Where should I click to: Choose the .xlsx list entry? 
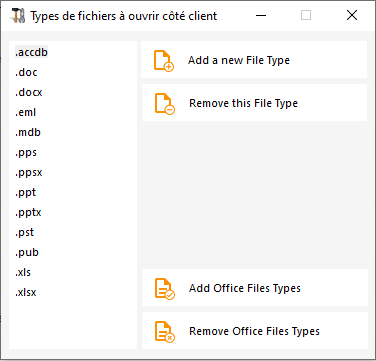[x=26, y=292]
